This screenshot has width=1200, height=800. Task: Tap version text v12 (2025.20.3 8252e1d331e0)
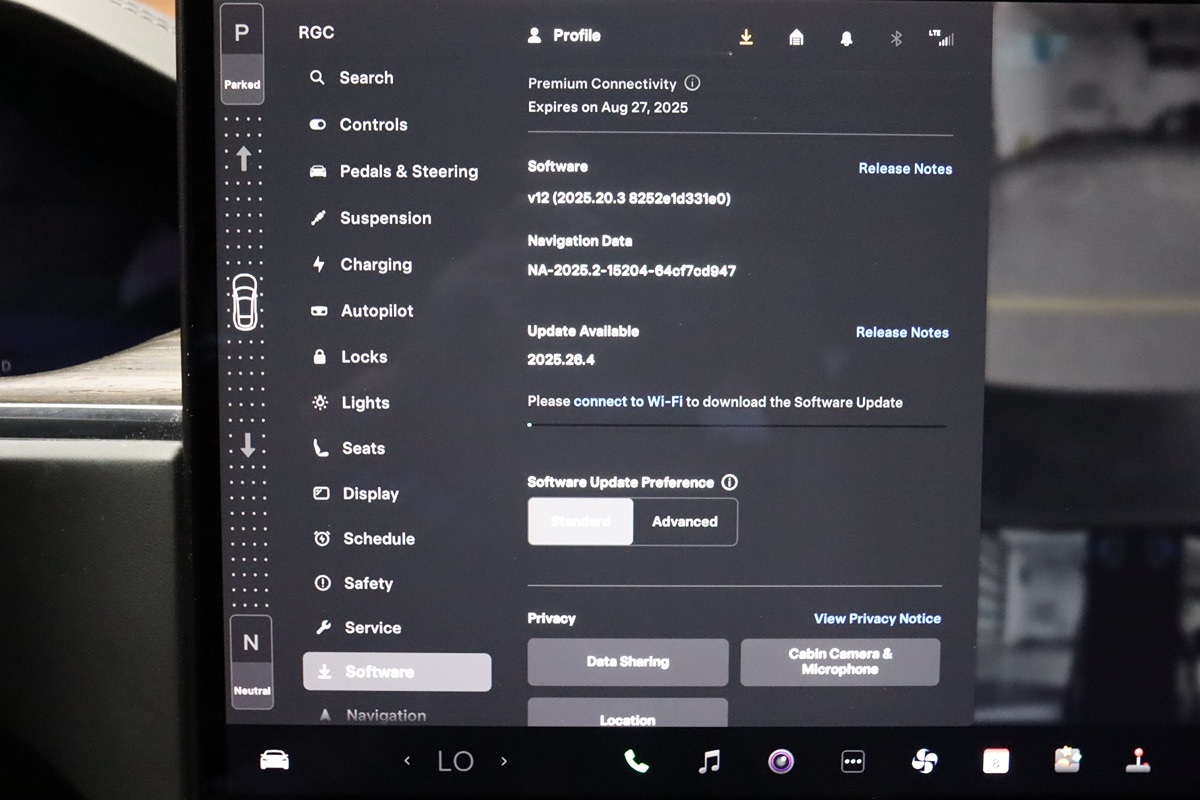click(x=629, y=199)
